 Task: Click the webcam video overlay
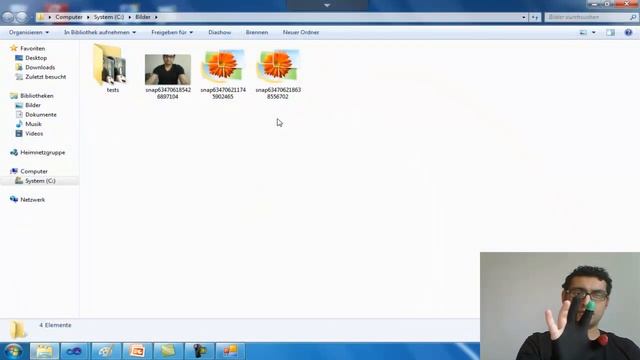coord(560,306)
